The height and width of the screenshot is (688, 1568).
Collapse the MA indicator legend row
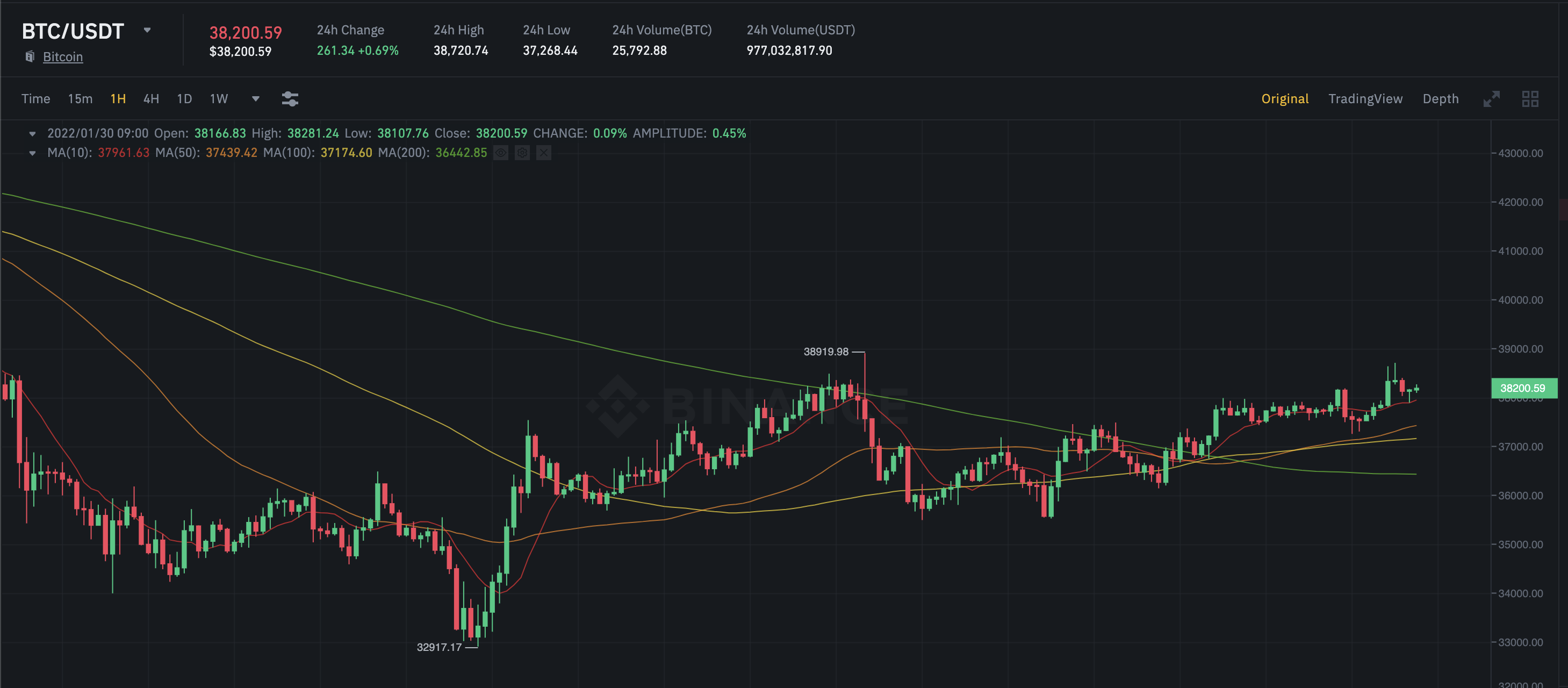[33, 153]
